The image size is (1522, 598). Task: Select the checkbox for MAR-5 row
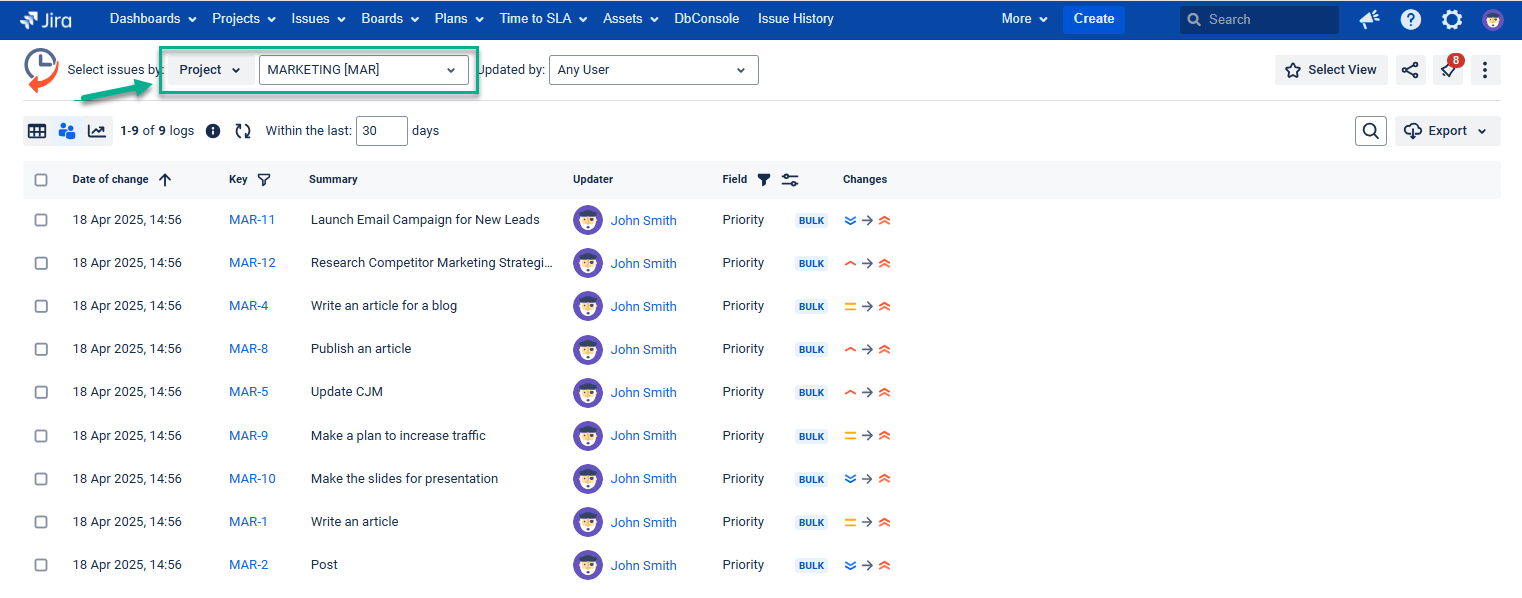41,392
